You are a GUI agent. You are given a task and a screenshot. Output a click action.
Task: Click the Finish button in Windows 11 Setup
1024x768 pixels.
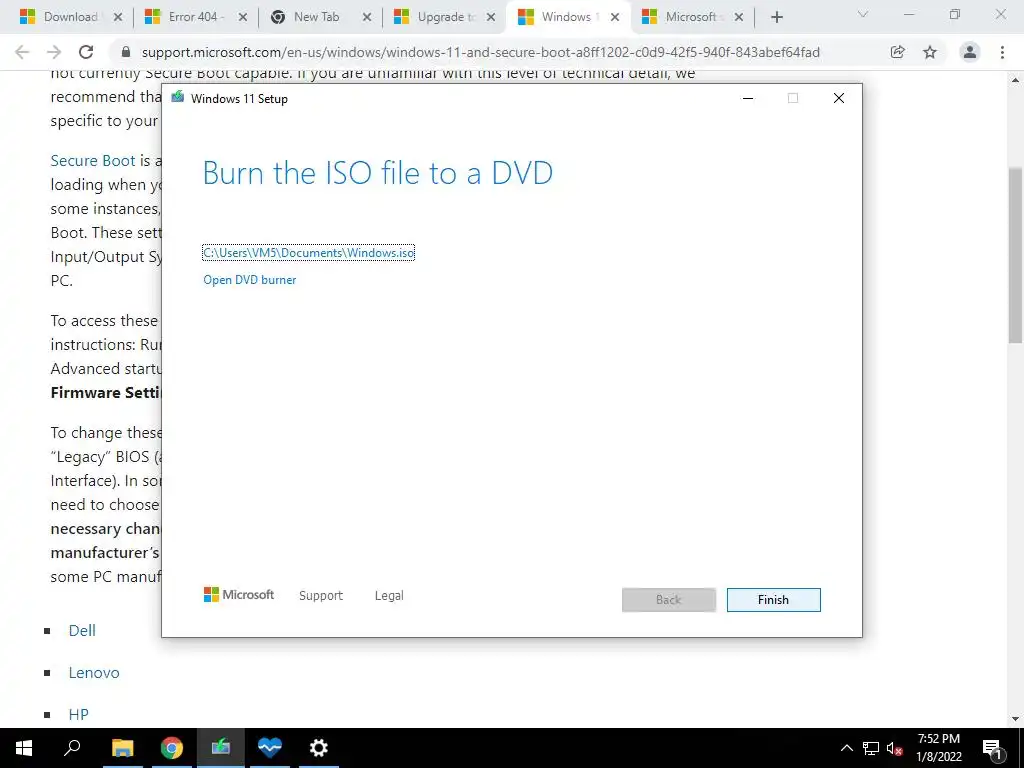(773, 600)
